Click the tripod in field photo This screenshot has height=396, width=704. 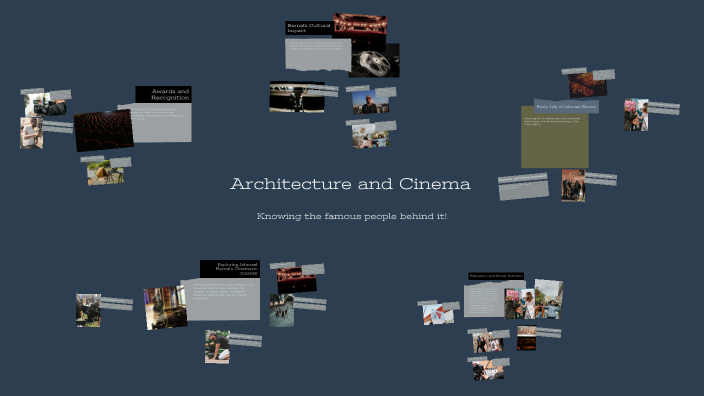[x=106, y=172]
